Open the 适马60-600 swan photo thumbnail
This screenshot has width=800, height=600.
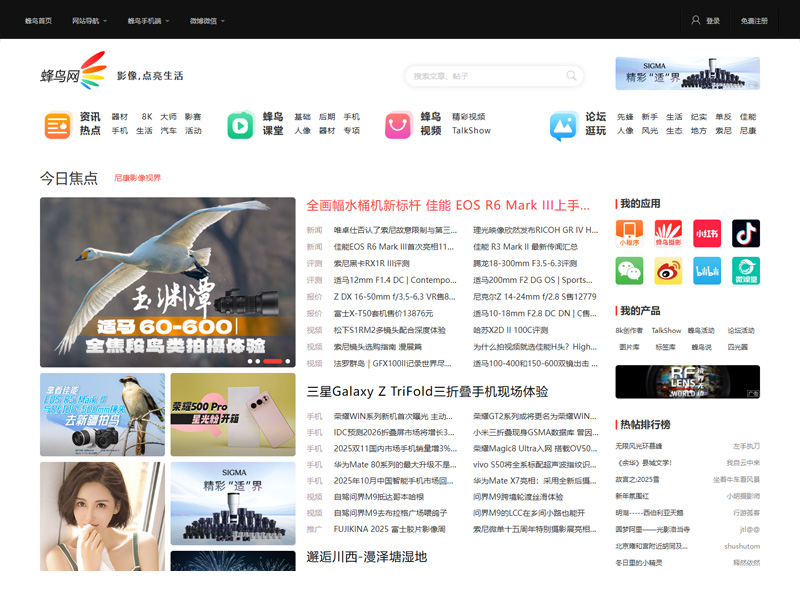tap(167, 280)
